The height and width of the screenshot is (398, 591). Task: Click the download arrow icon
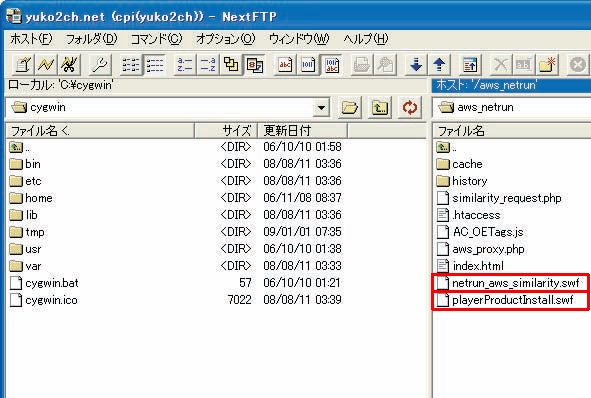(416, 65)
